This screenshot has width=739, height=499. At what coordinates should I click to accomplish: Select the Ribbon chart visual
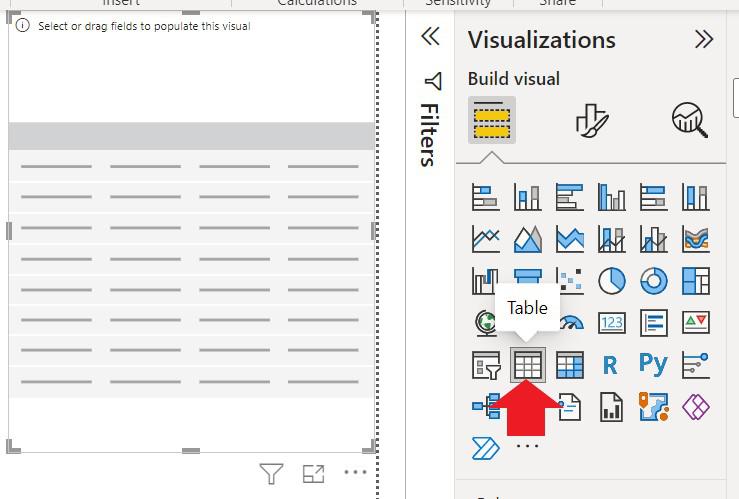tap(696, 238)
